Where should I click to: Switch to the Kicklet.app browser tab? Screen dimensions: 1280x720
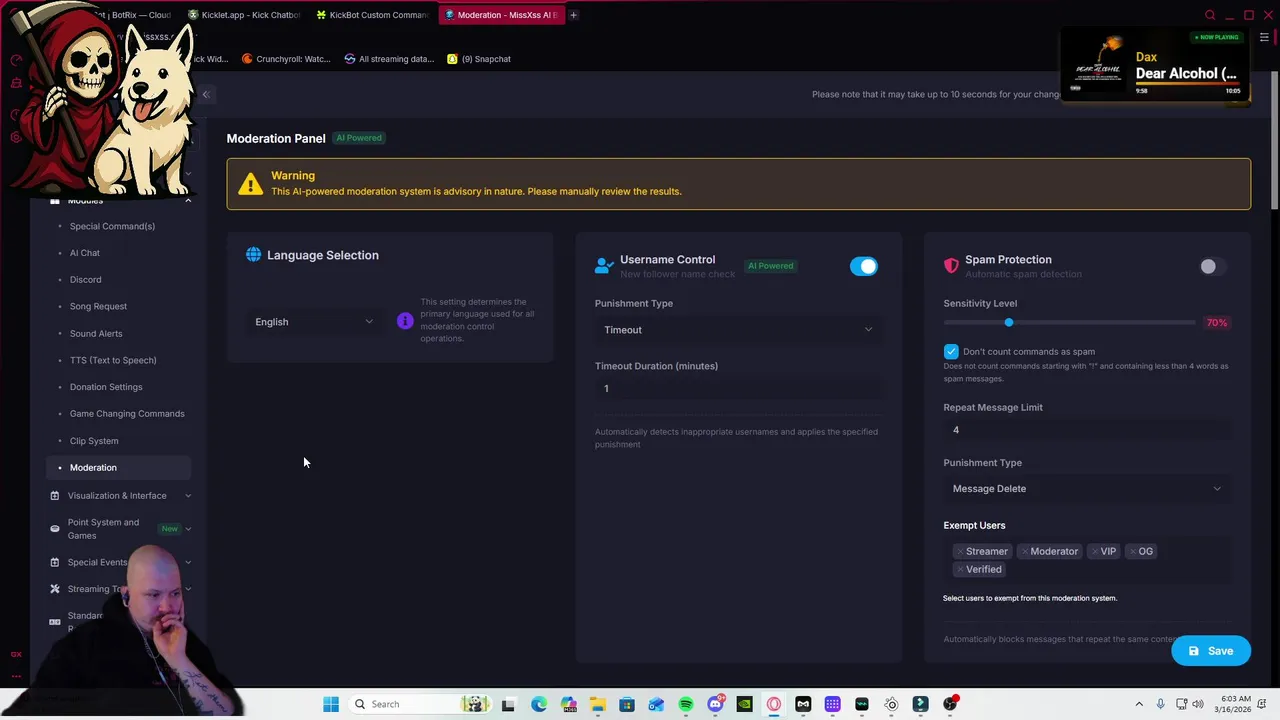(244, 15)
